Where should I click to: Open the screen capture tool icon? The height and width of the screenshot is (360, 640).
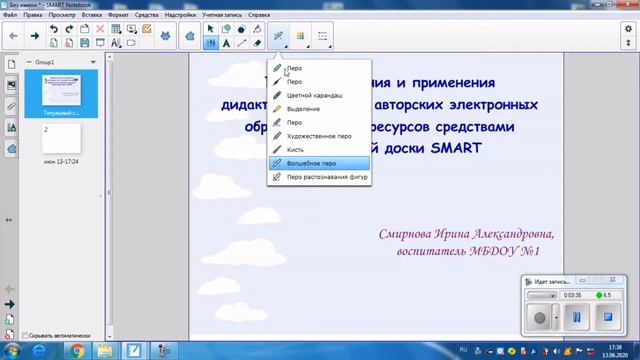(131, 29)
